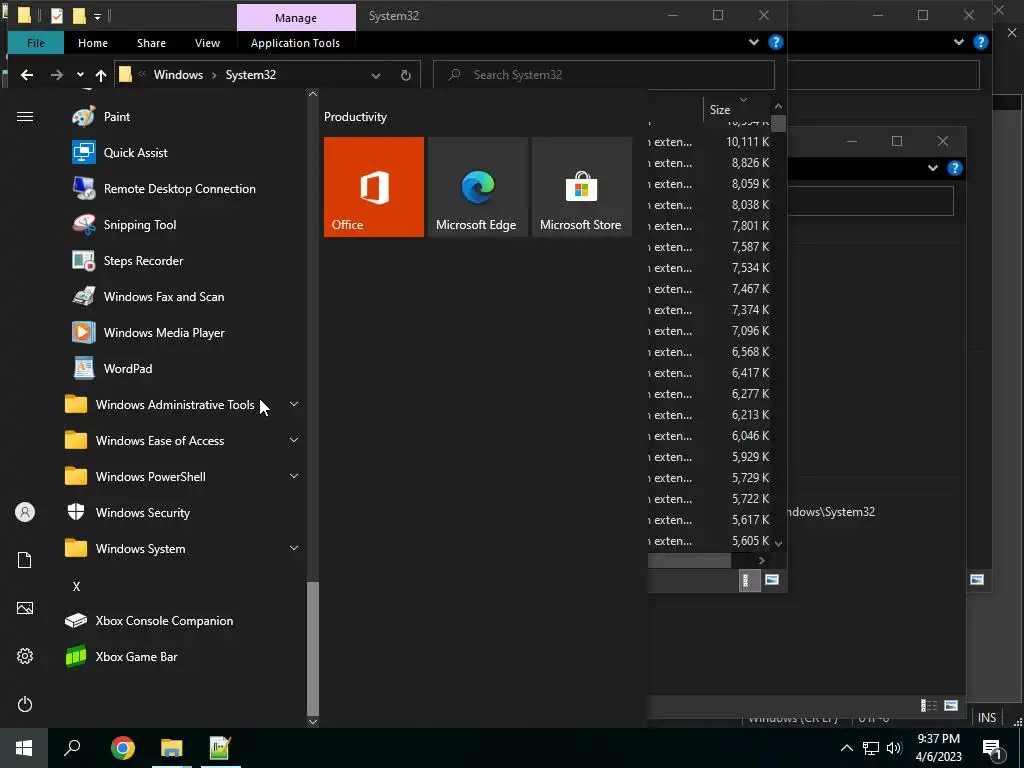Select the row sized 10,111 KB
Viewport: 1024px width, 768px height.
coord(710,142)
